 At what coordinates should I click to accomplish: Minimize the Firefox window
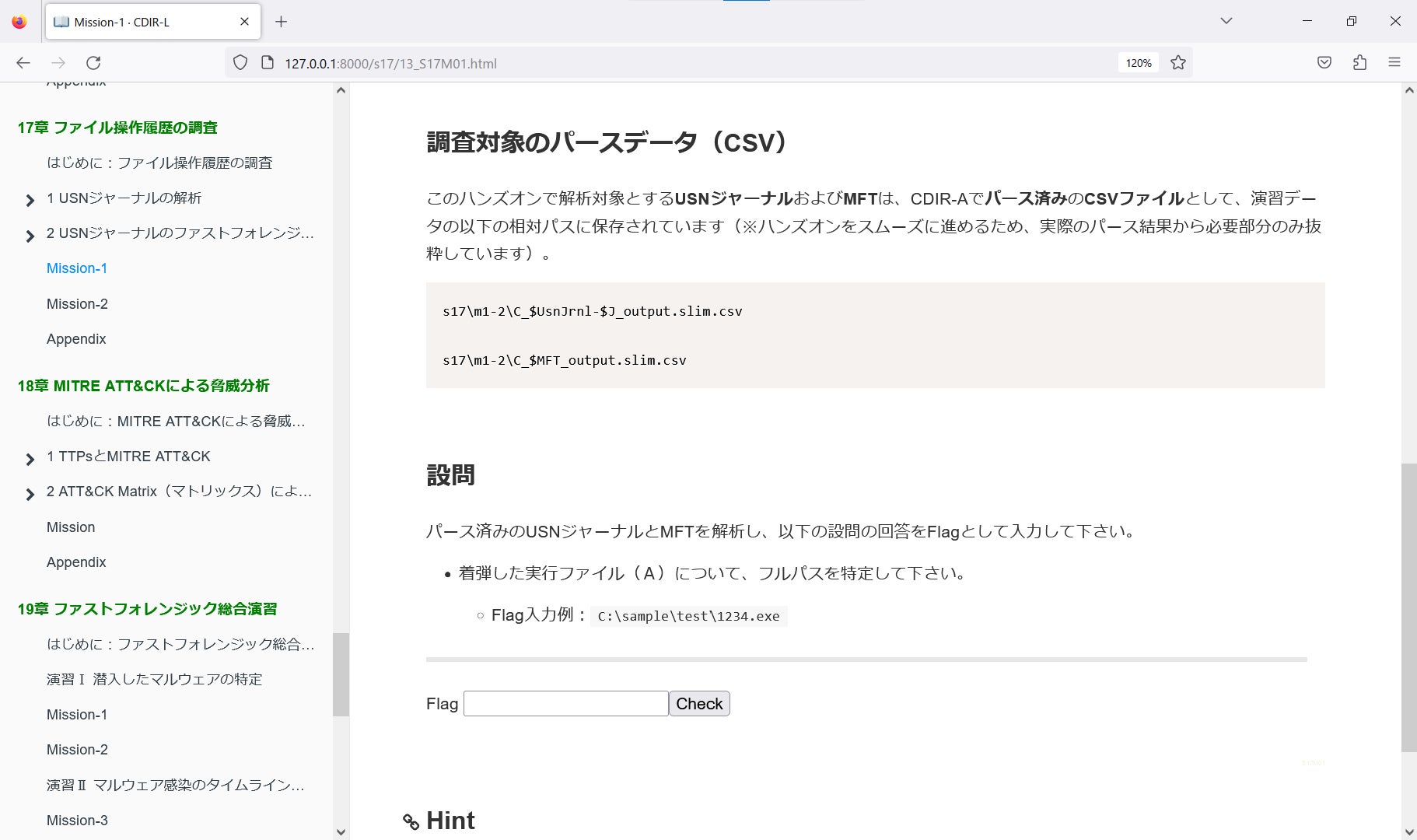(x=1307, y=21)
